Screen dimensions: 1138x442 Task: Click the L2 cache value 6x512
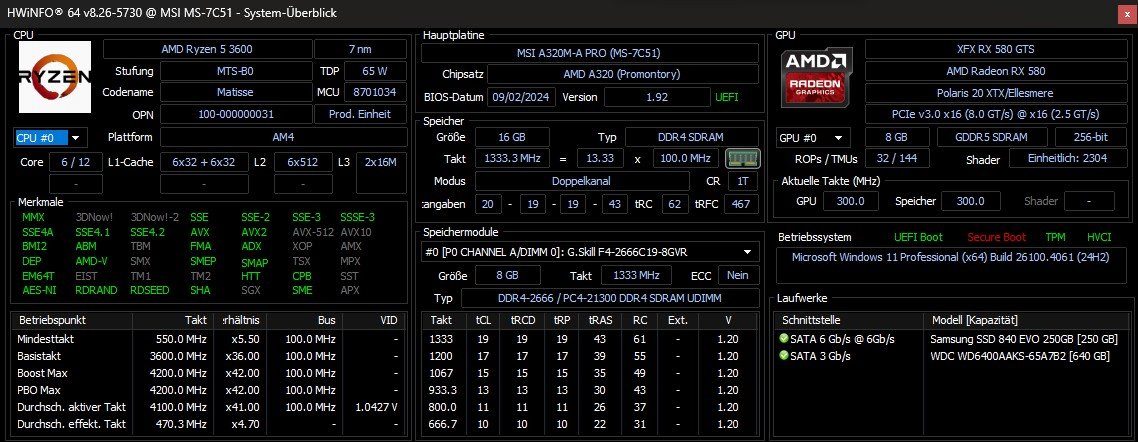303,162
